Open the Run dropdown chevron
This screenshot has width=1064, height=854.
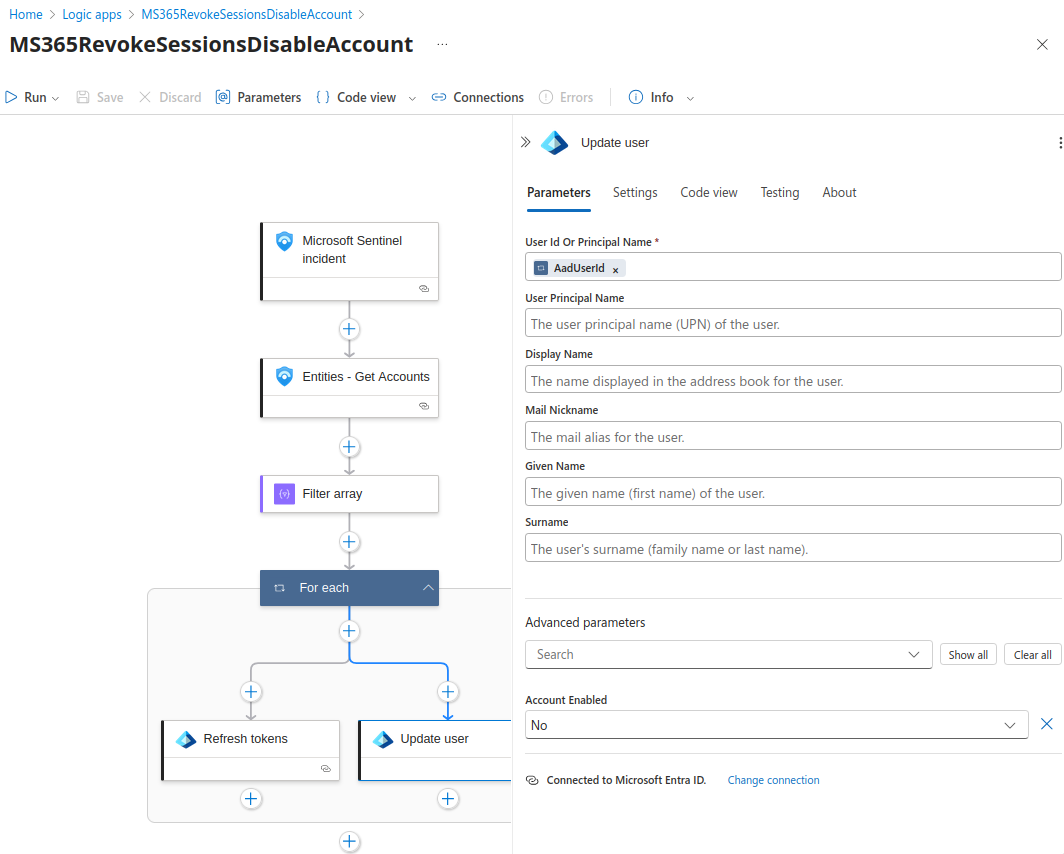56,98
